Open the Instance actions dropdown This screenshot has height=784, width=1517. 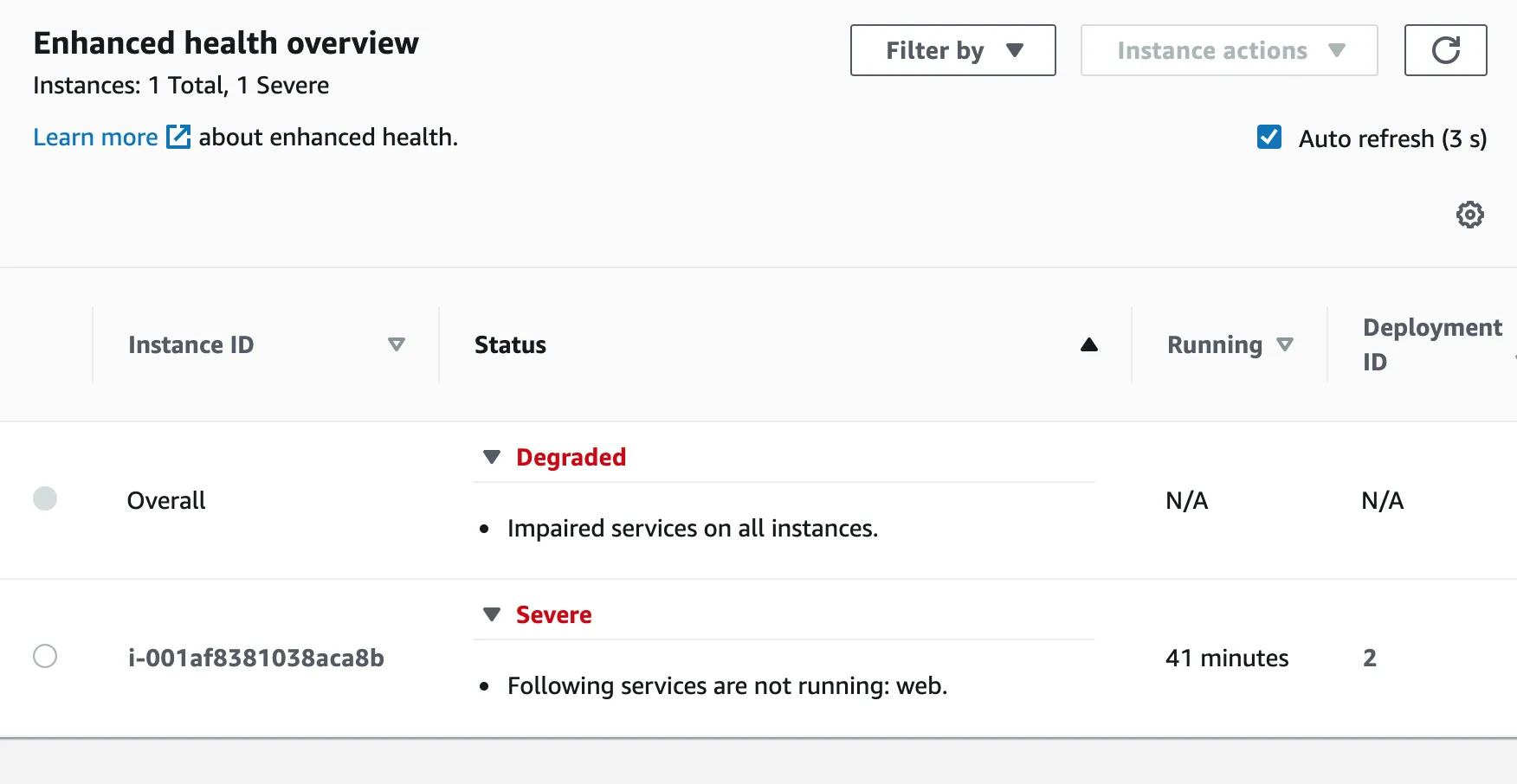coord(1229,50)
